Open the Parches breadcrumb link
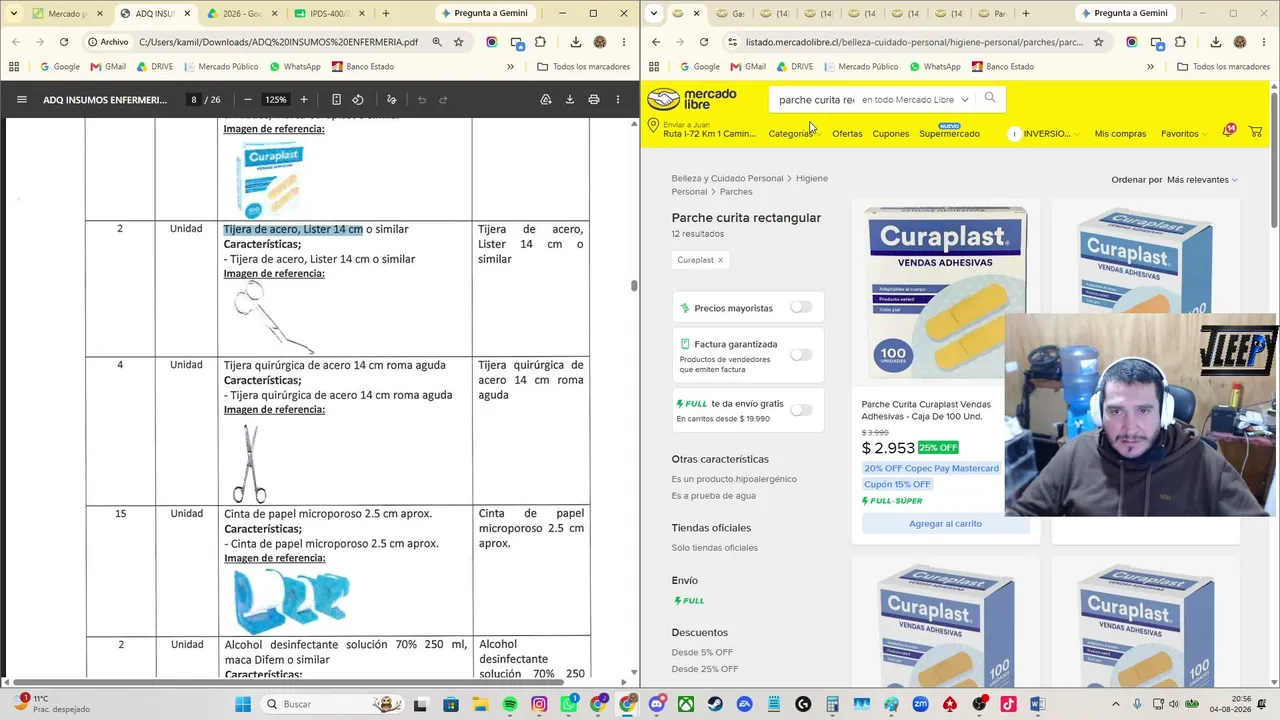The height and width of the screenshot is (720, 1280). pos(736,191)
